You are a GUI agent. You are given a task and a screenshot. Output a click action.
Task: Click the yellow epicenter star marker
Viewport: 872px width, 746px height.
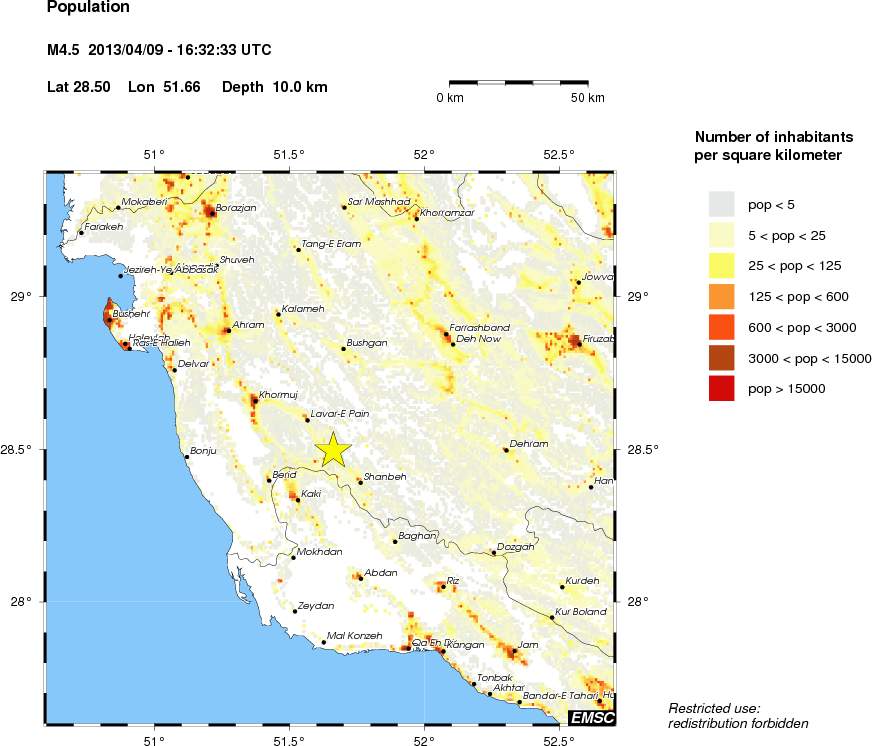click(x=333, y=450)
